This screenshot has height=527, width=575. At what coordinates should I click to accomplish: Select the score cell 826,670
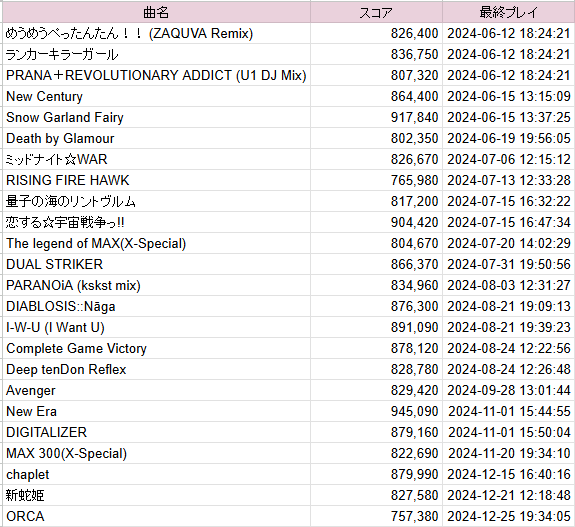tap(376, 159)
